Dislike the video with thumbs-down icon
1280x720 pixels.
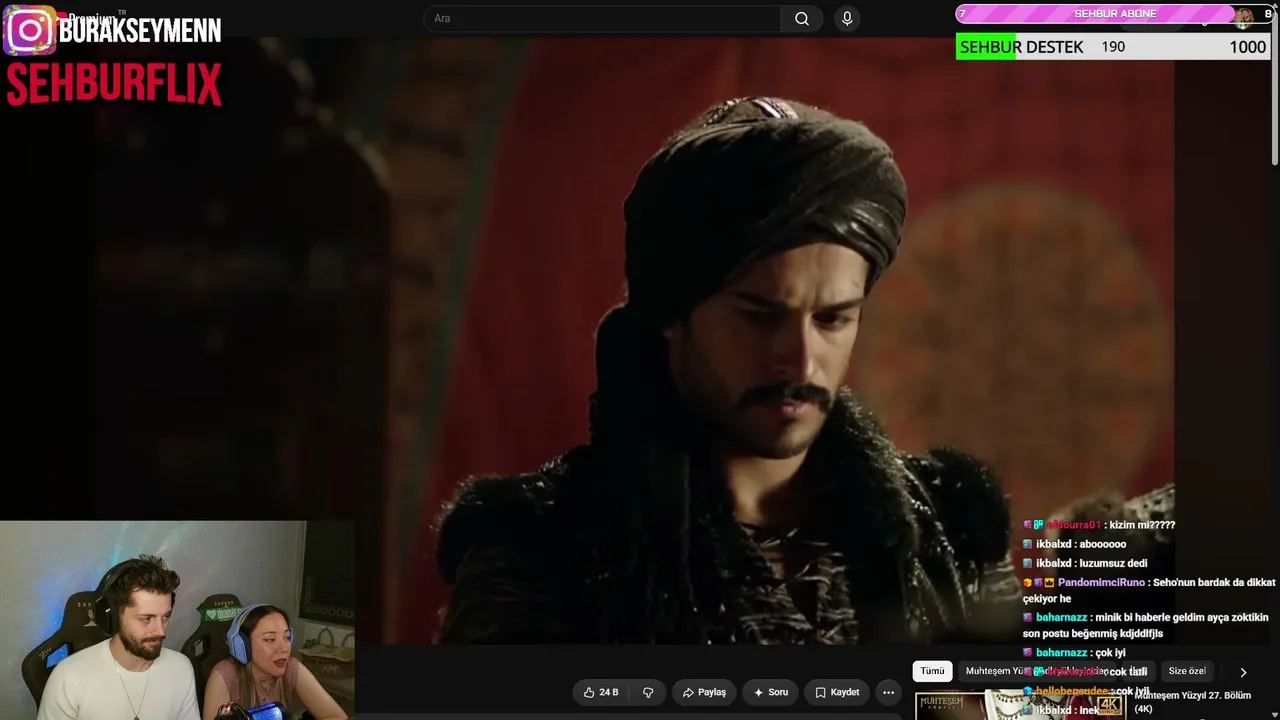point(648,692)
